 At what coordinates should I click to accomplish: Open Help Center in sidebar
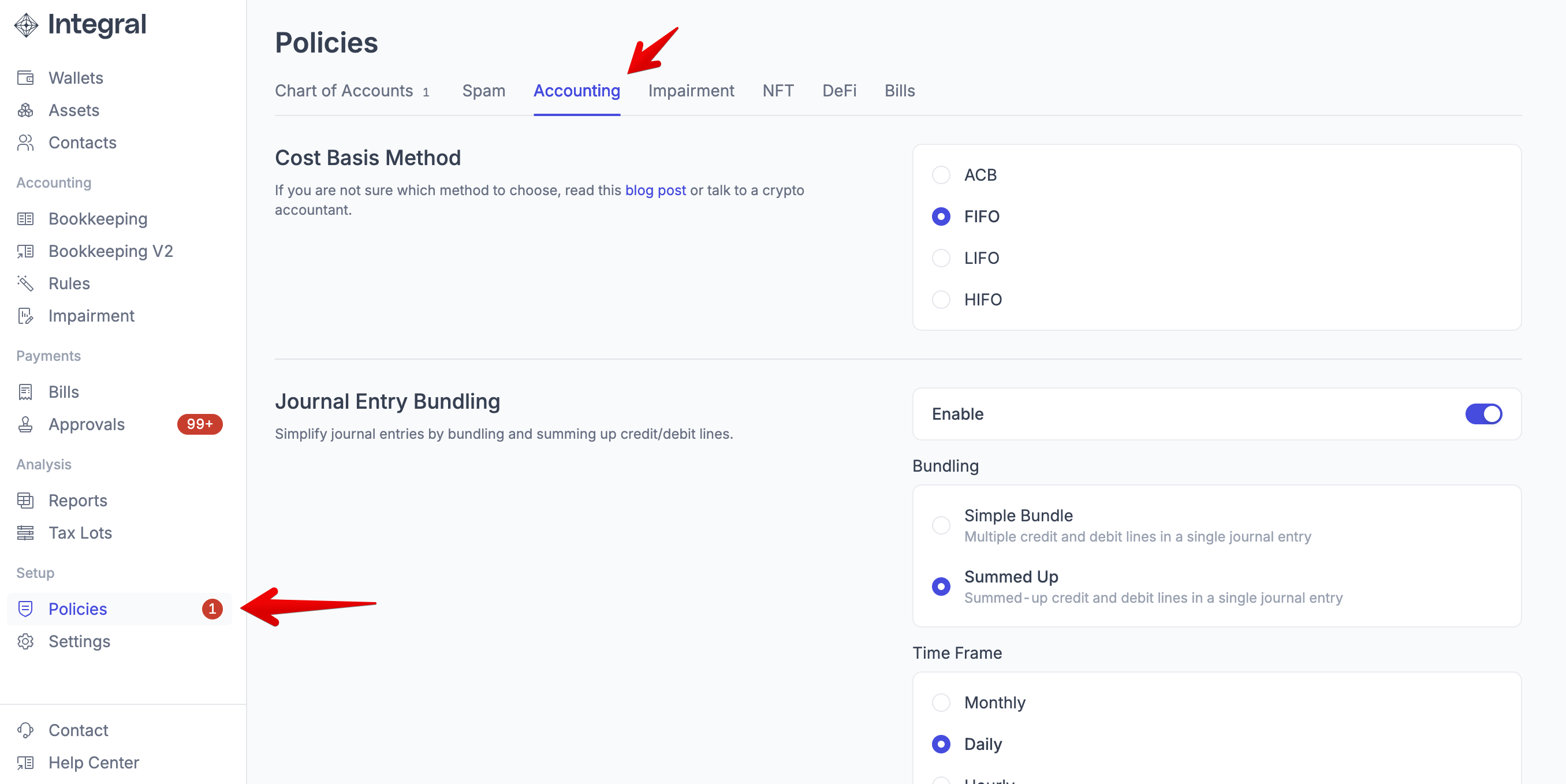coord(94,762)
